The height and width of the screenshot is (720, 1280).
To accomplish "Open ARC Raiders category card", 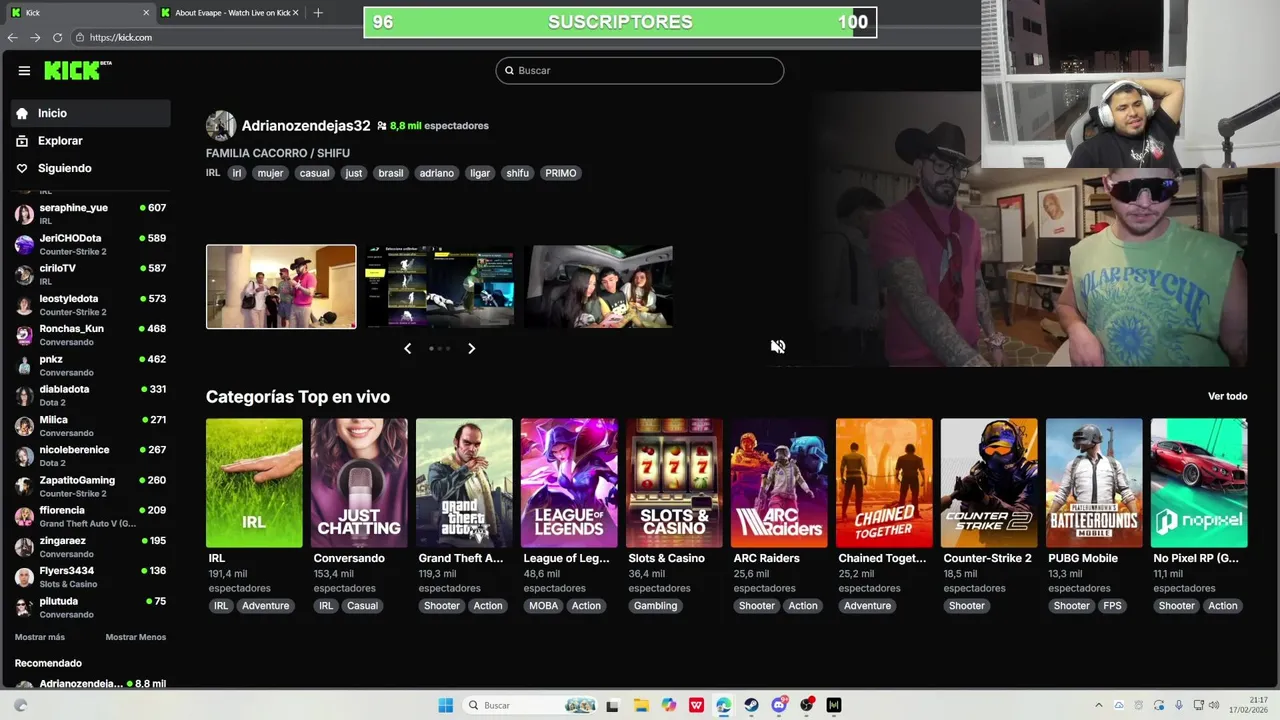I will (x=779, y=483).
